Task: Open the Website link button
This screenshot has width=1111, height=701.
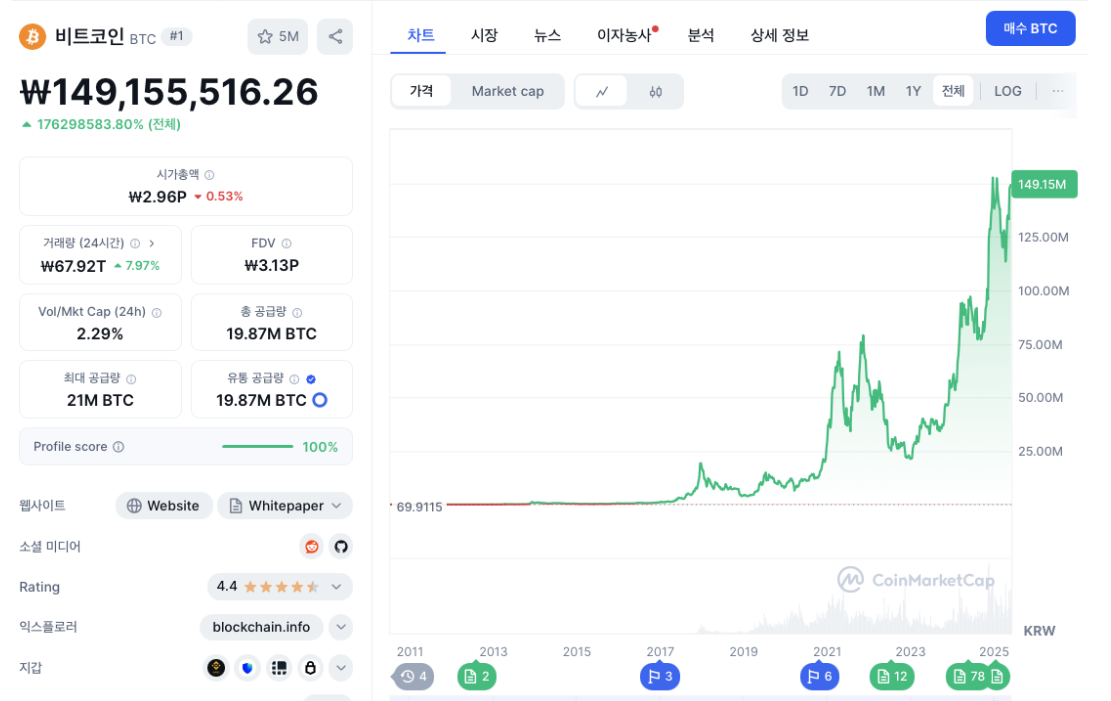Action: 164,506
